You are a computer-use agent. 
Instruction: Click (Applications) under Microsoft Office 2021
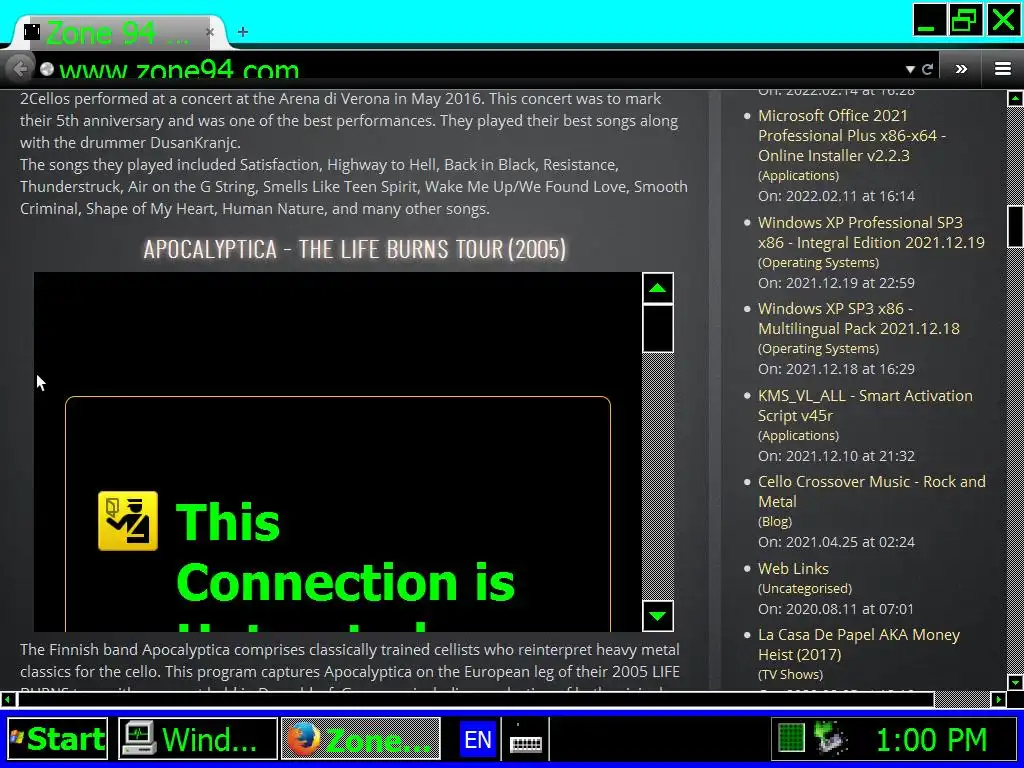798,175
